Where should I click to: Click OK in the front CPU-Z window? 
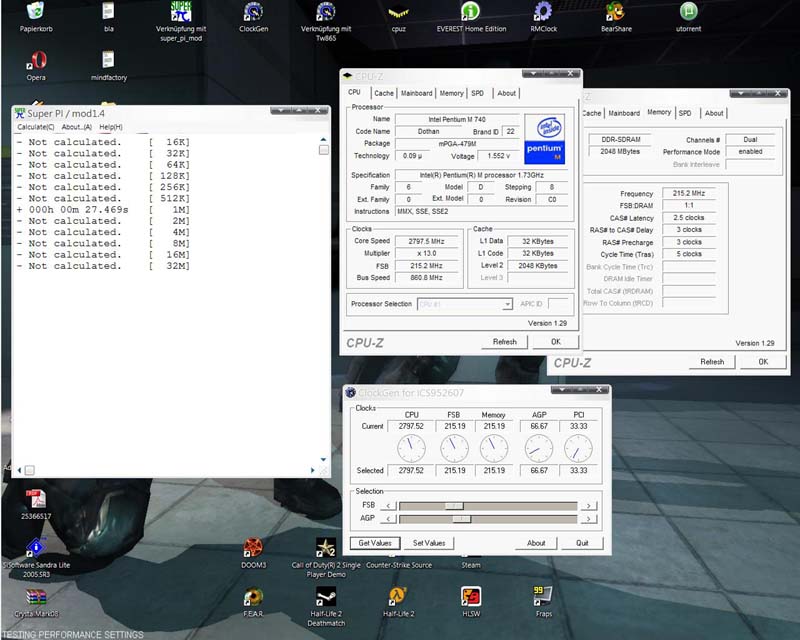point(556,342)
